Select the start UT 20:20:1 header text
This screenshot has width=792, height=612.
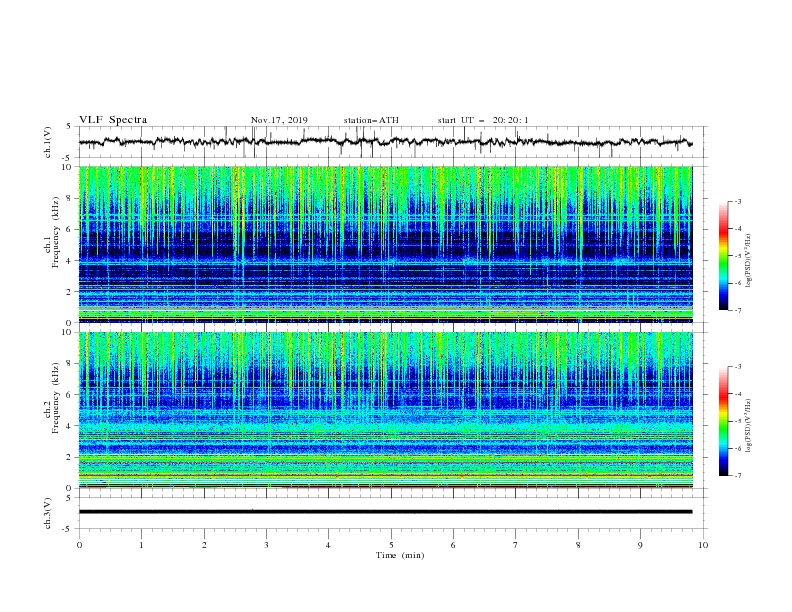[483, 120]
